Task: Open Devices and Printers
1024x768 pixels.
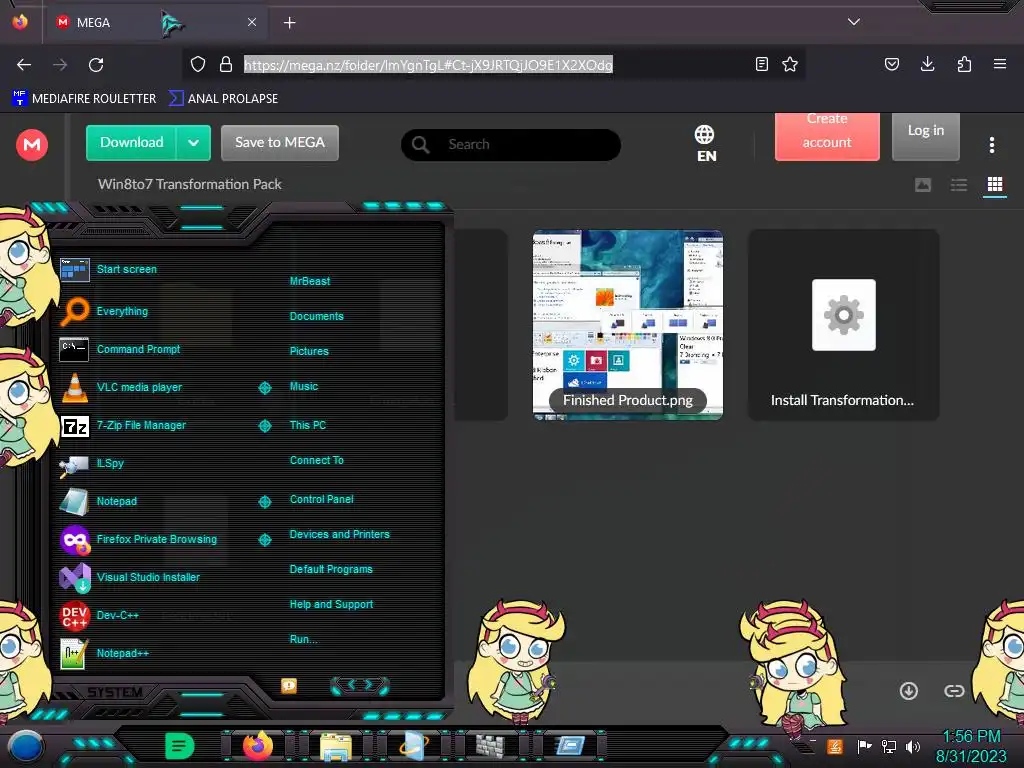Action: pyautogui.click(x=340, y=534)
